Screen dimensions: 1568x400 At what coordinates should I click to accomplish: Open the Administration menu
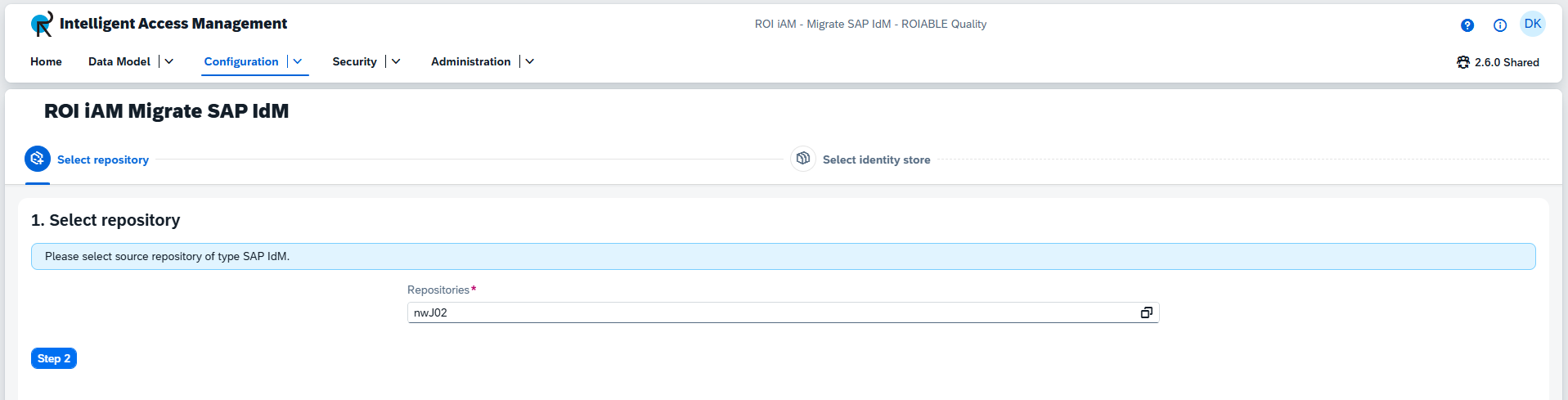click(x=470, y=61)
